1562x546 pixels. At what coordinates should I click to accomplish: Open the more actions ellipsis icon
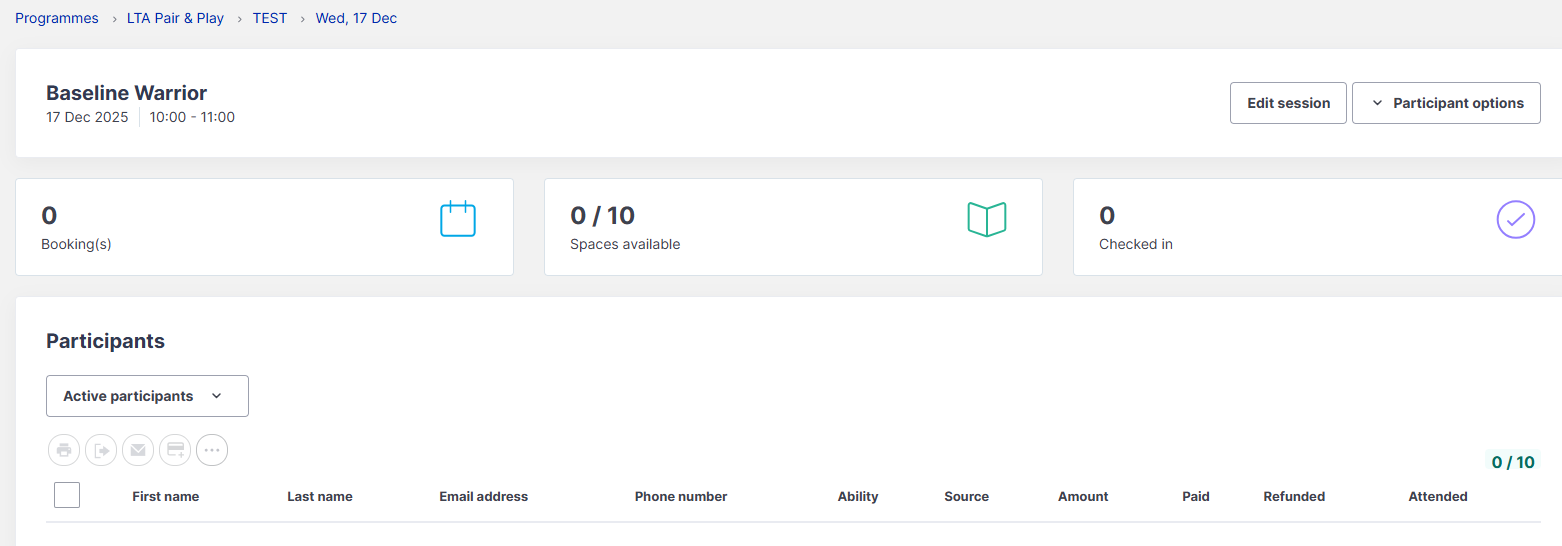[x=212, y=450]
